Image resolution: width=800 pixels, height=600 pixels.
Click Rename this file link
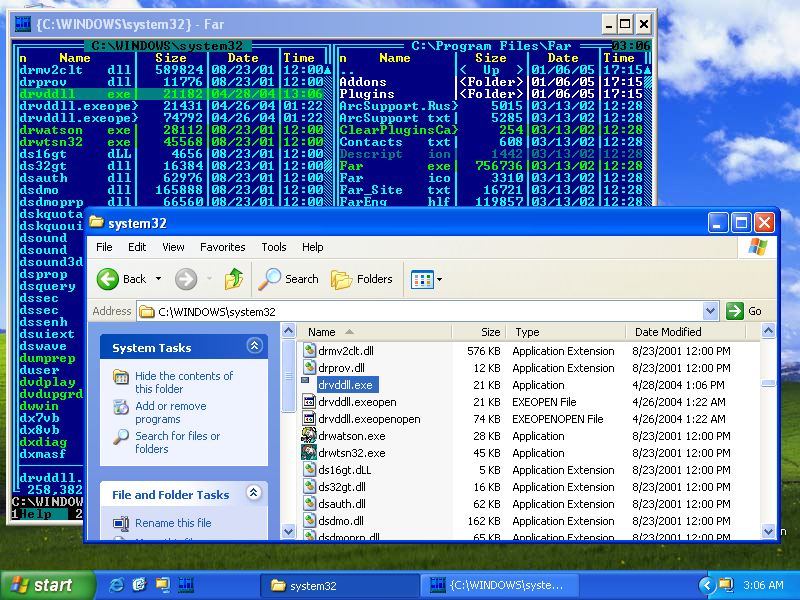(173, 523)
